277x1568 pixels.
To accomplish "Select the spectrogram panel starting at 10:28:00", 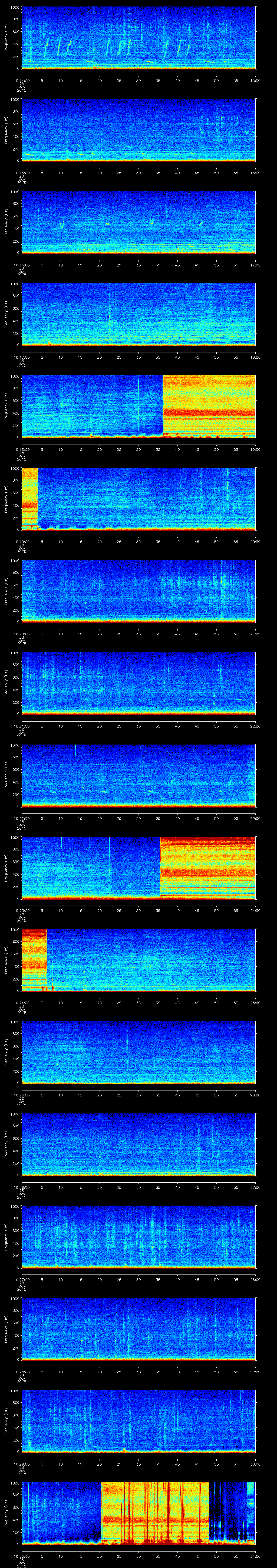I will [x=138, y=1329].
